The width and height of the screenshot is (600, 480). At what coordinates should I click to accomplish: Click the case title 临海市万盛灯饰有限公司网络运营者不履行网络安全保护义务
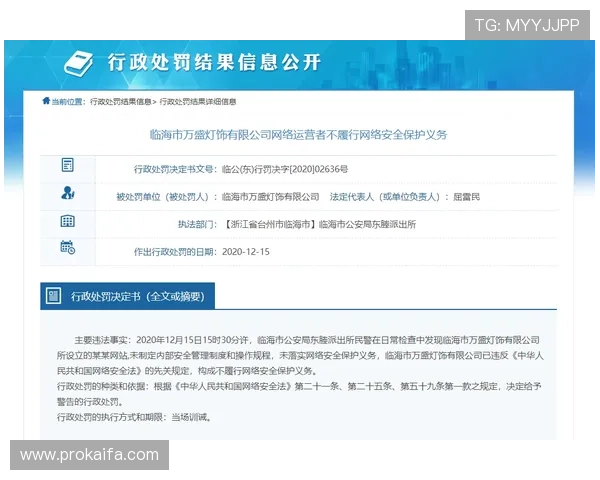click(x=298, y=135)
